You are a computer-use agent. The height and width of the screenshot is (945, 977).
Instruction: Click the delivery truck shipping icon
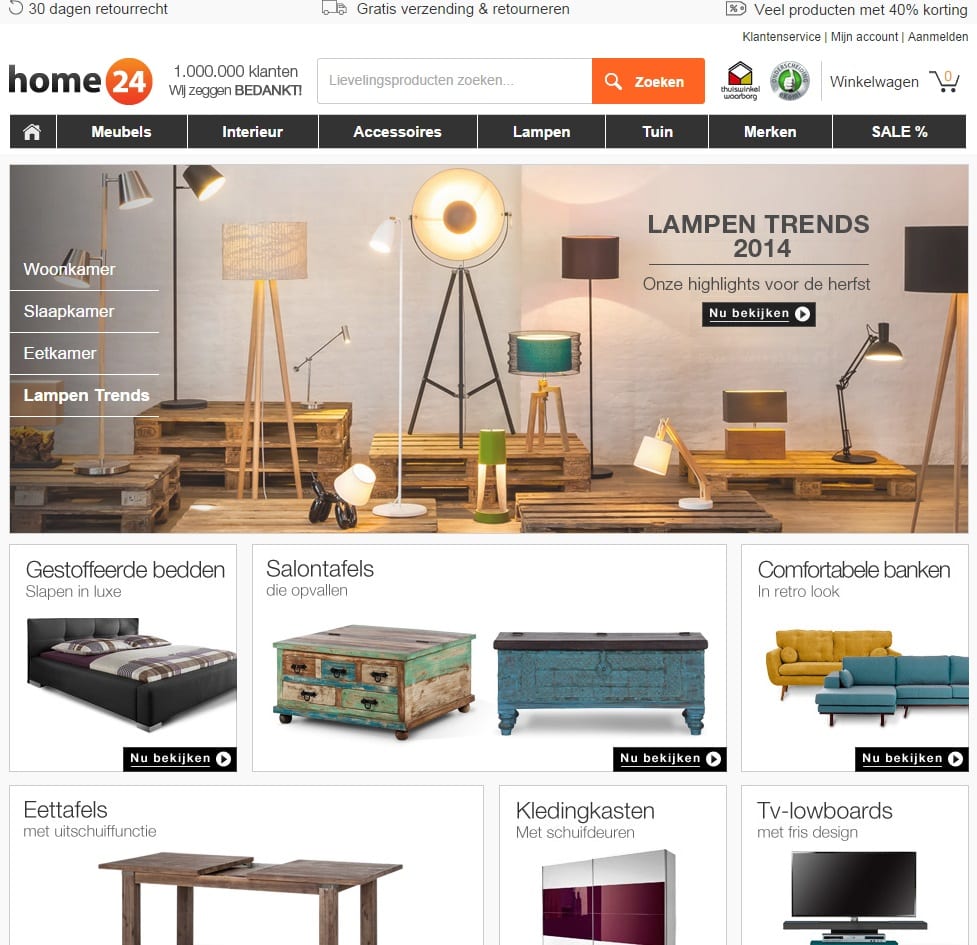(x=334, y=9)
